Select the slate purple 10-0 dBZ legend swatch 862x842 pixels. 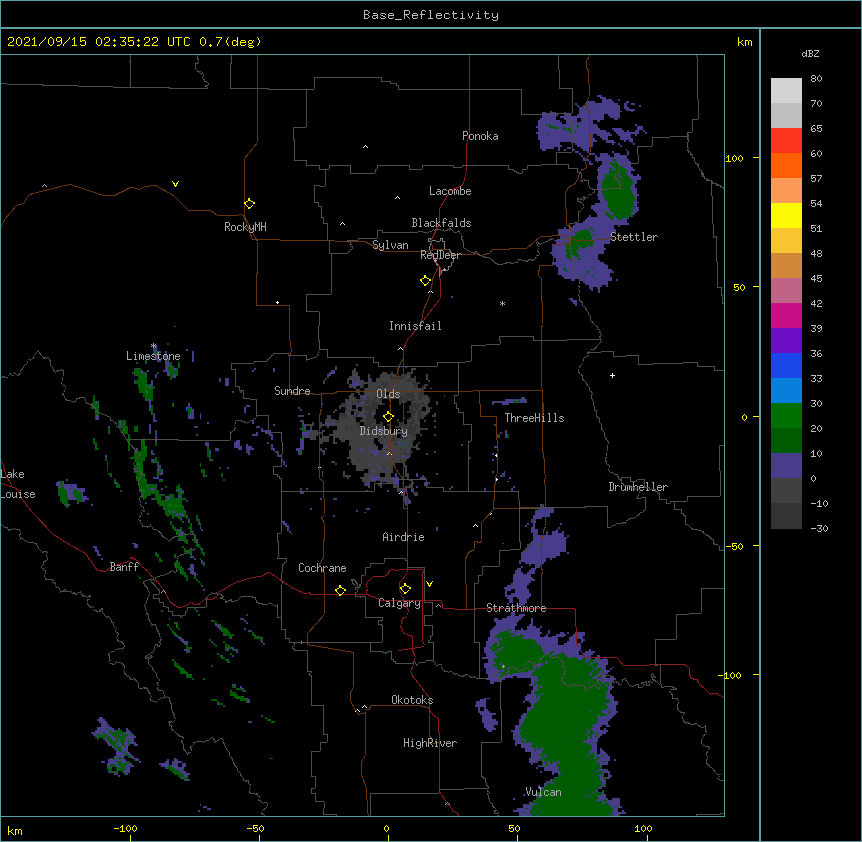point(786,466)
